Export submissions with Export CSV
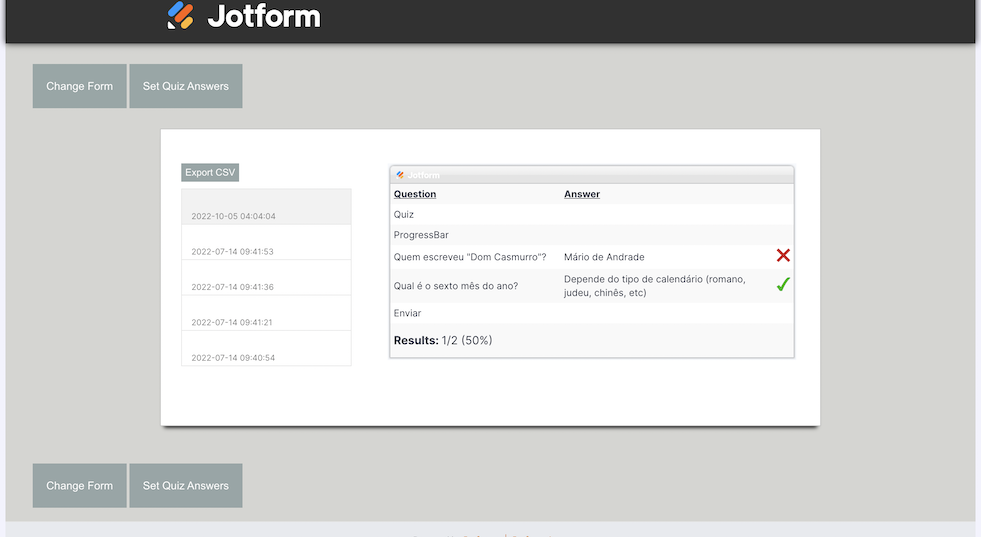Image resolution: width=981 pixels, height=537 pixels. point(210,172)
